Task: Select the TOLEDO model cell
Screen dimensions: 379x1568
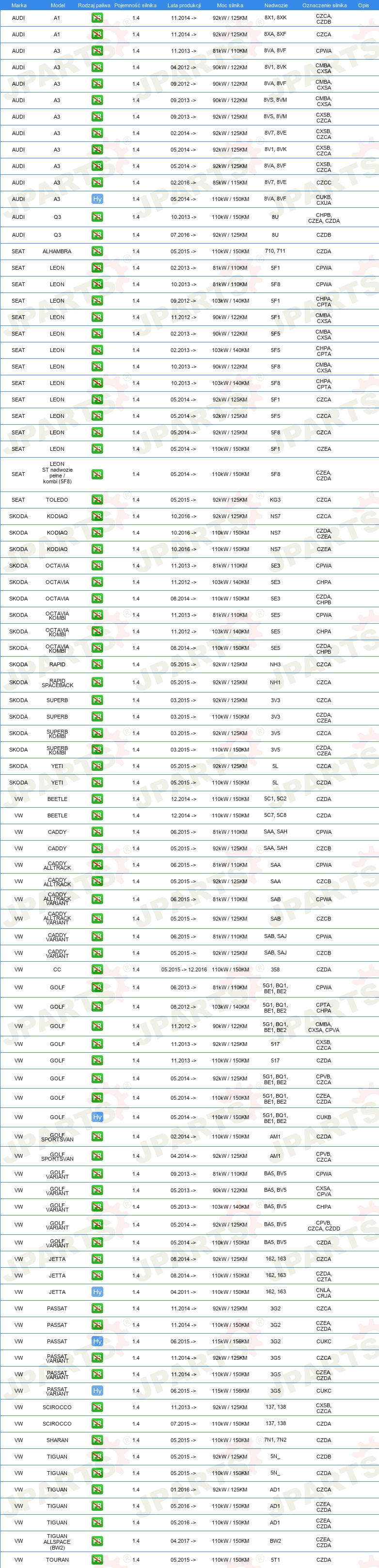Action: [57, 500]
